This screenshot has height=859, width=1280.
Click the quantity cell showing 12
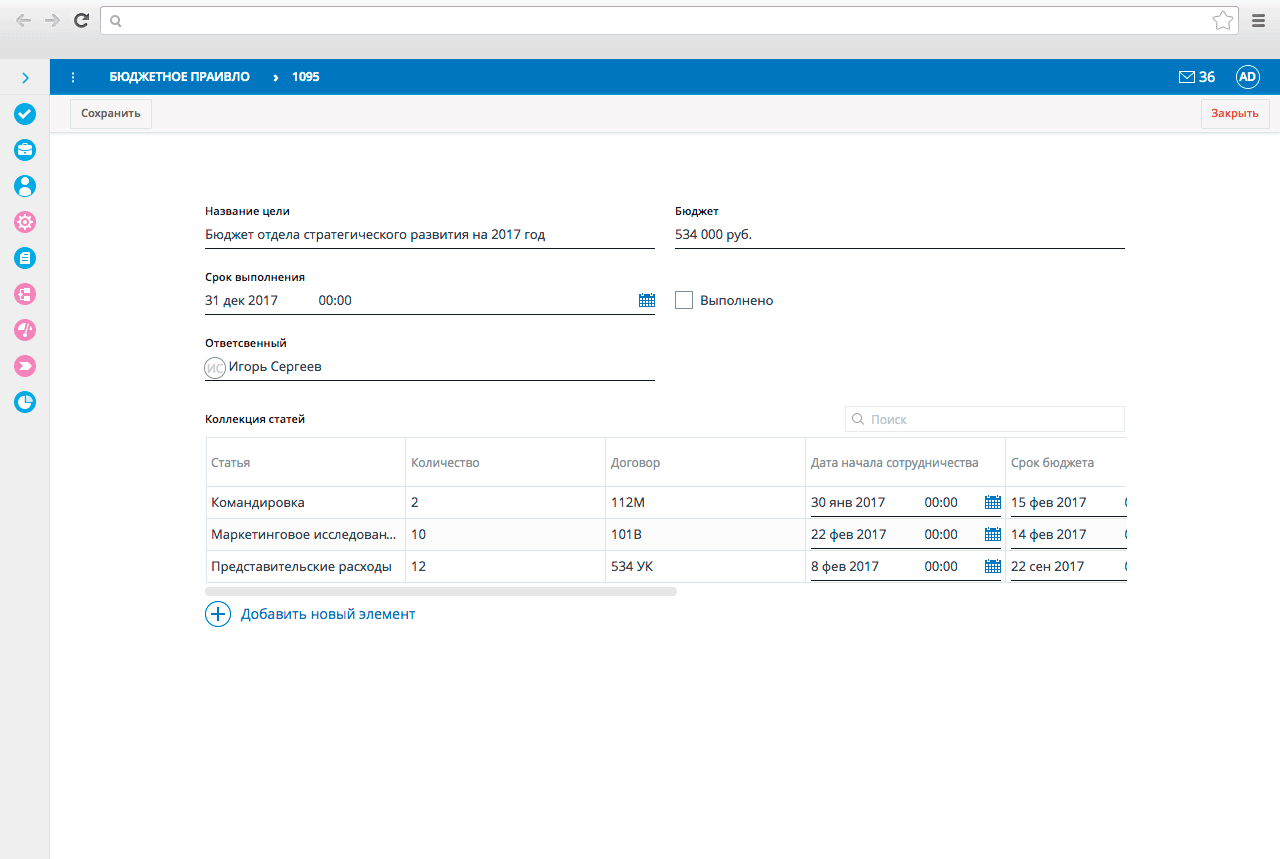click(x=505, y=567)
